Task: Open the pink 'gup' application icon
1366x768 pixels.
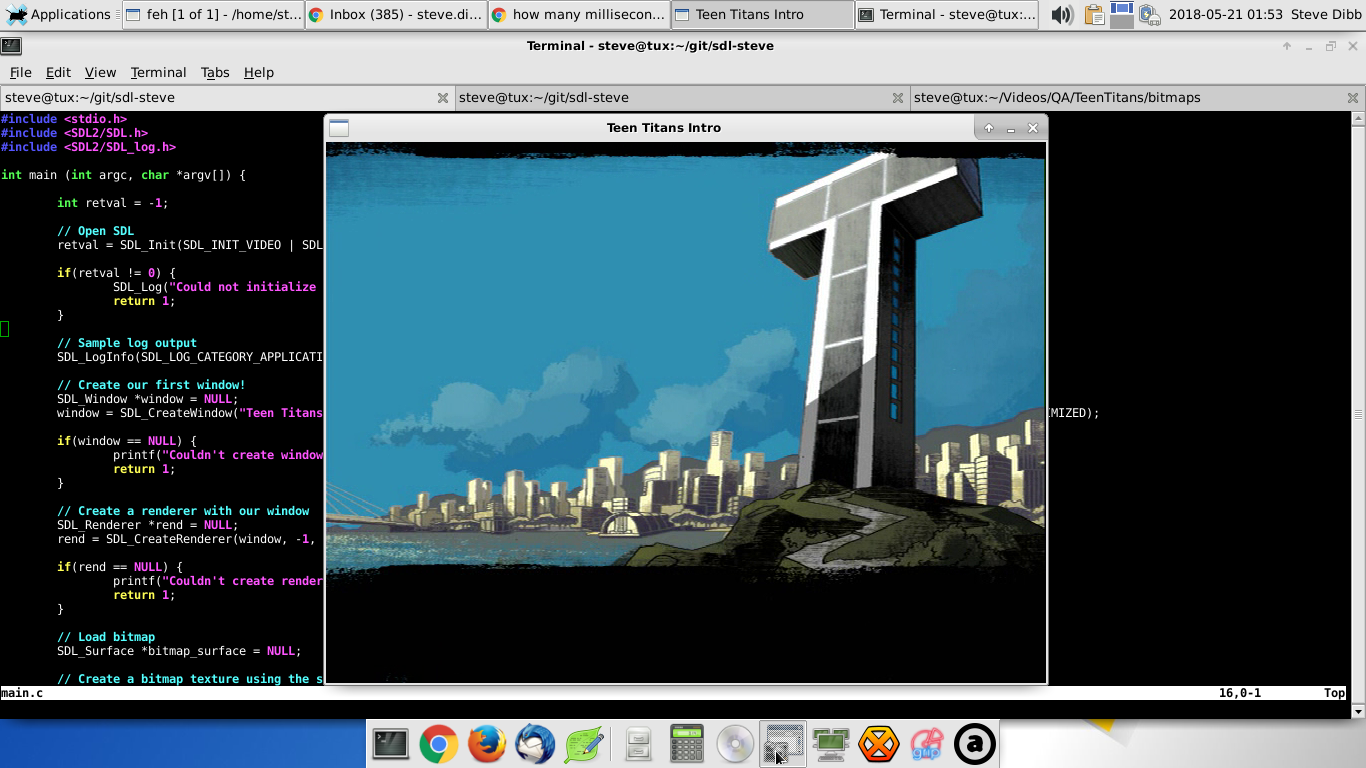Action: 926,744
